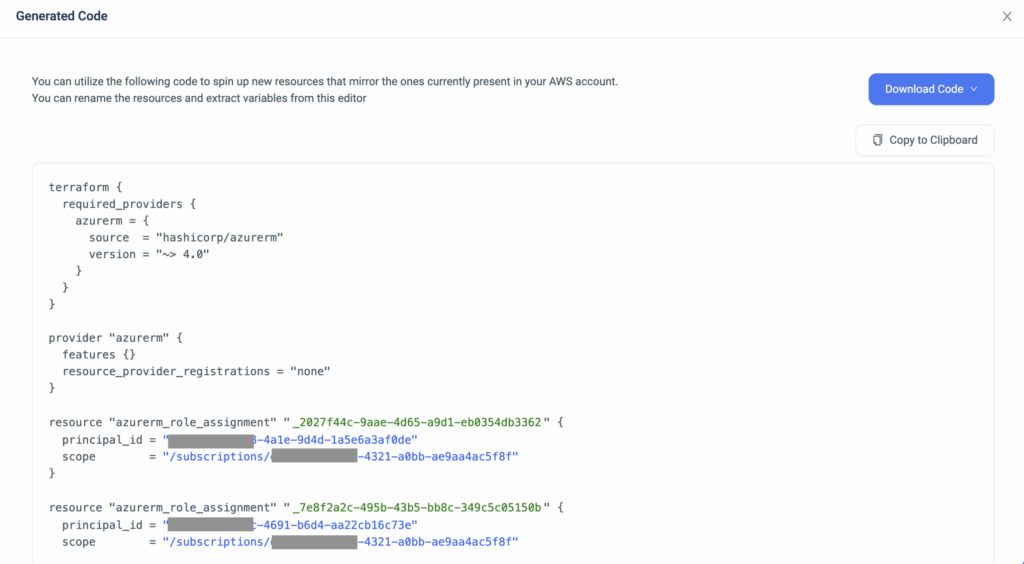
Task: Click the first principal_id value ending 1a5e6a3af0de
Action: [x=290, y=439]
